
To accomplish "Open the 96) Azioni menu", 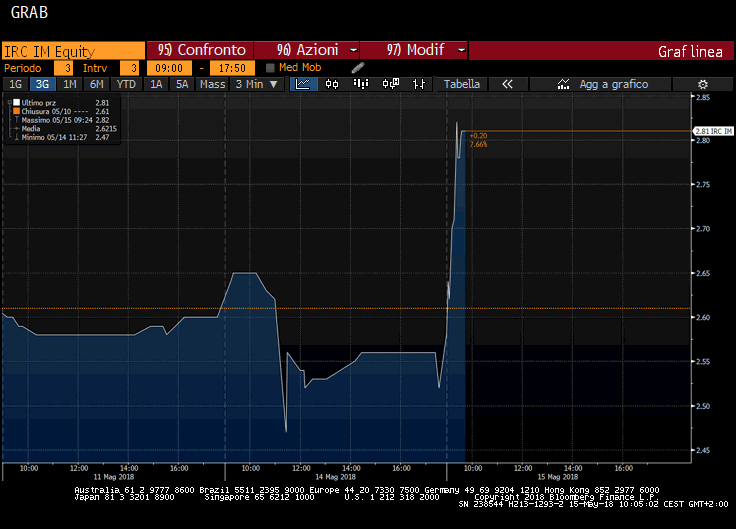I will click(x=307, y=50).
